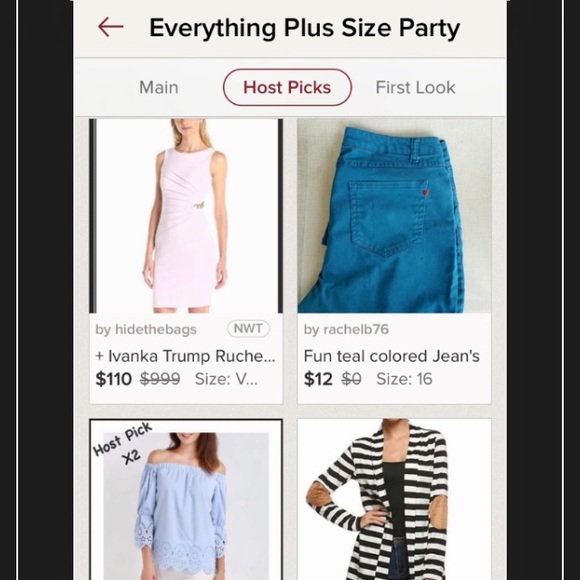Switch to the Main tab
580x580 pixels.
(x=159, y=88)
